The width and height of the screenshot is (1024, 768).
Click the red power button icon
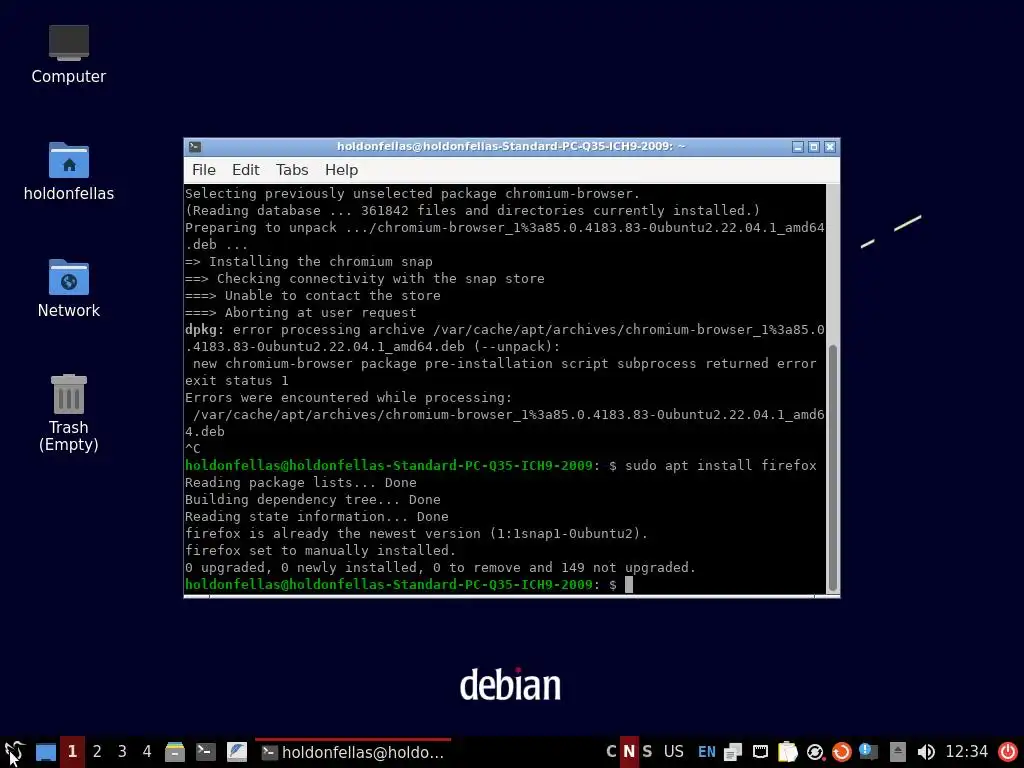click(1008, 752)
